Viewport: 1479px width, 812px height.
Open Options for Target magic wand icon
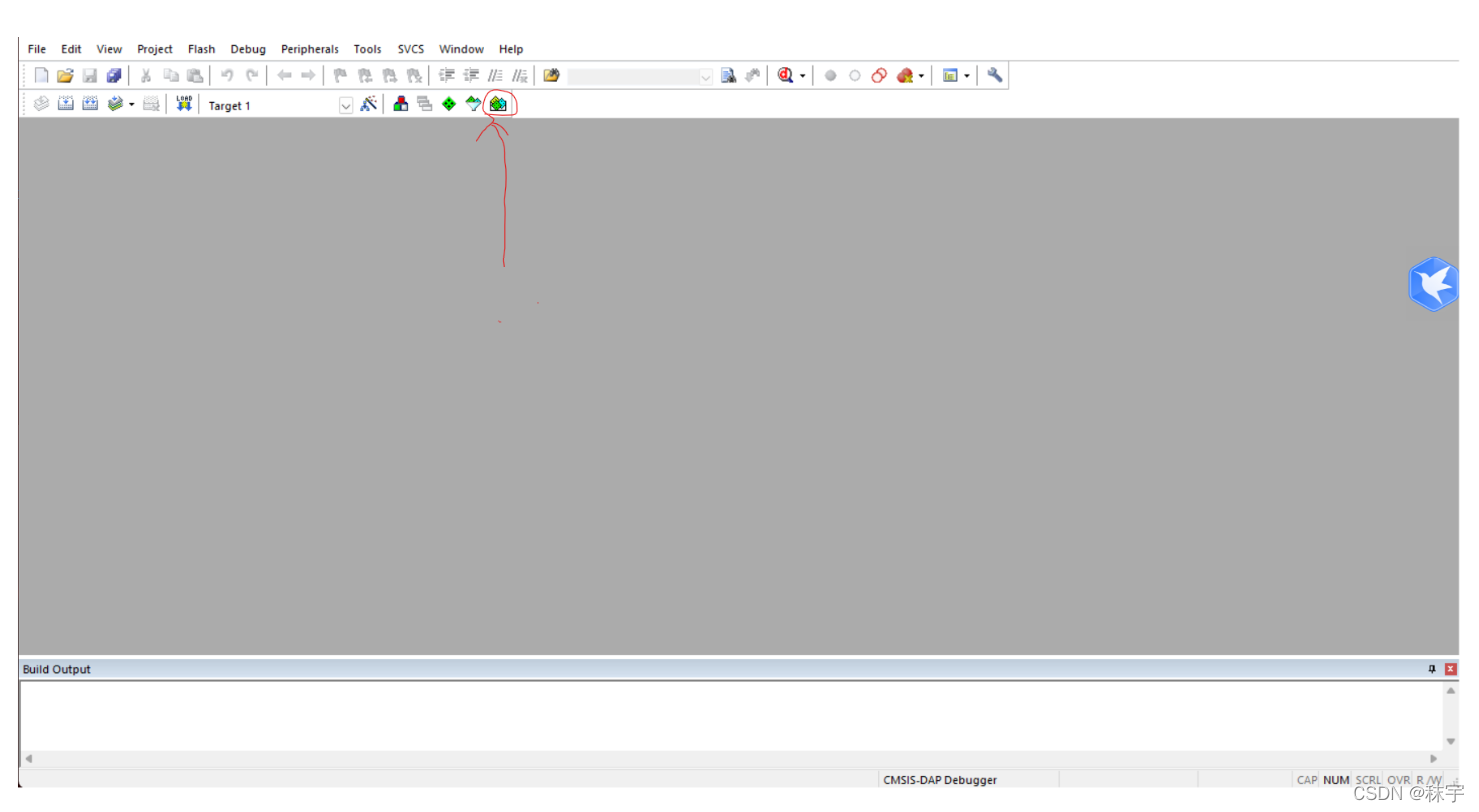(368, 104)
